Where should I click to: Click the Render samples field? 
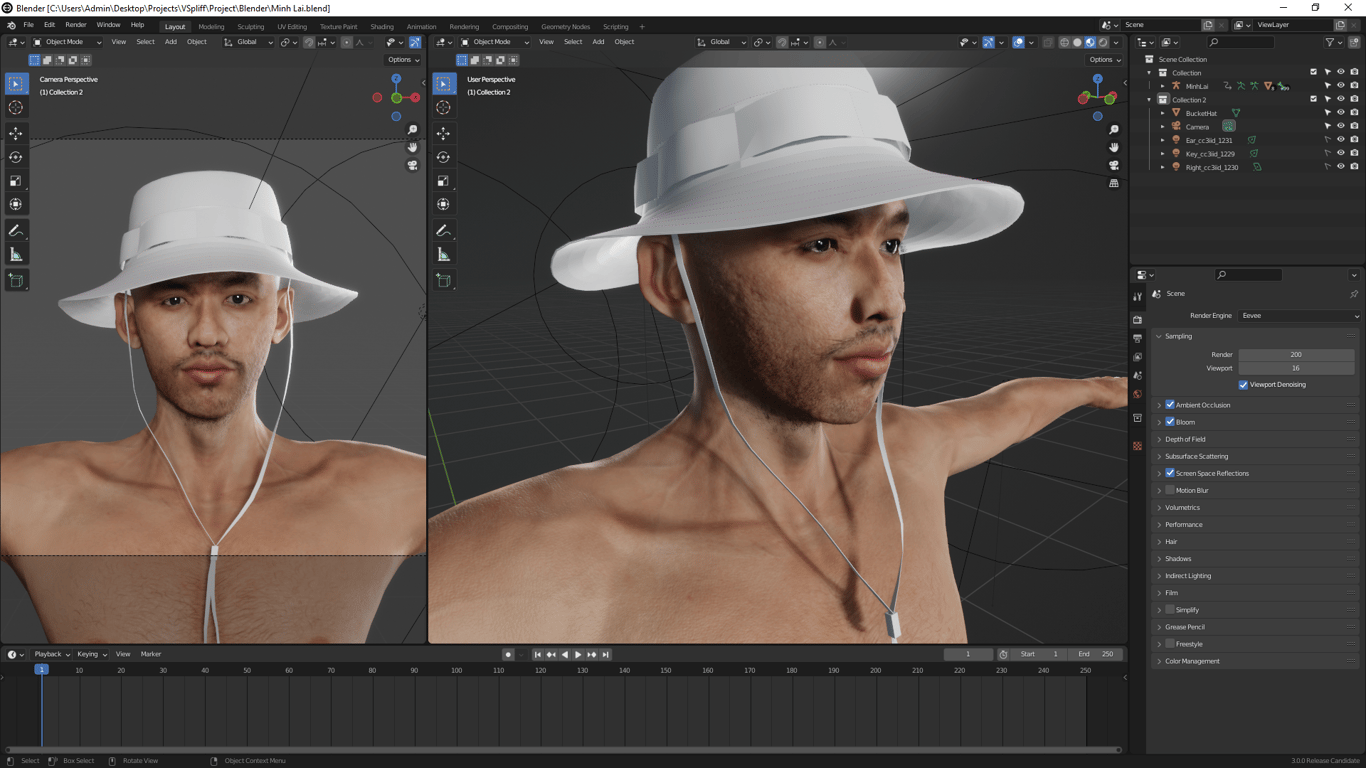pos(1295,355)
